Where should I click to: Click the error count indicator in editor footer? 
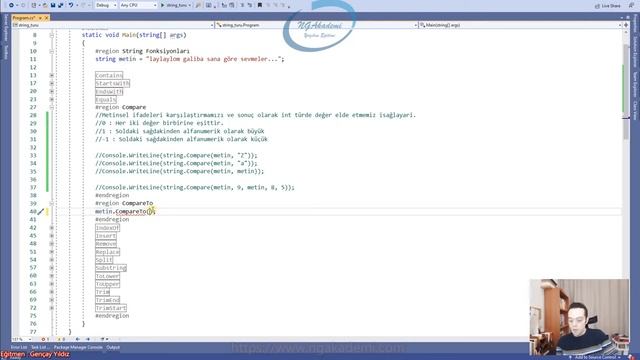[45, 339]
